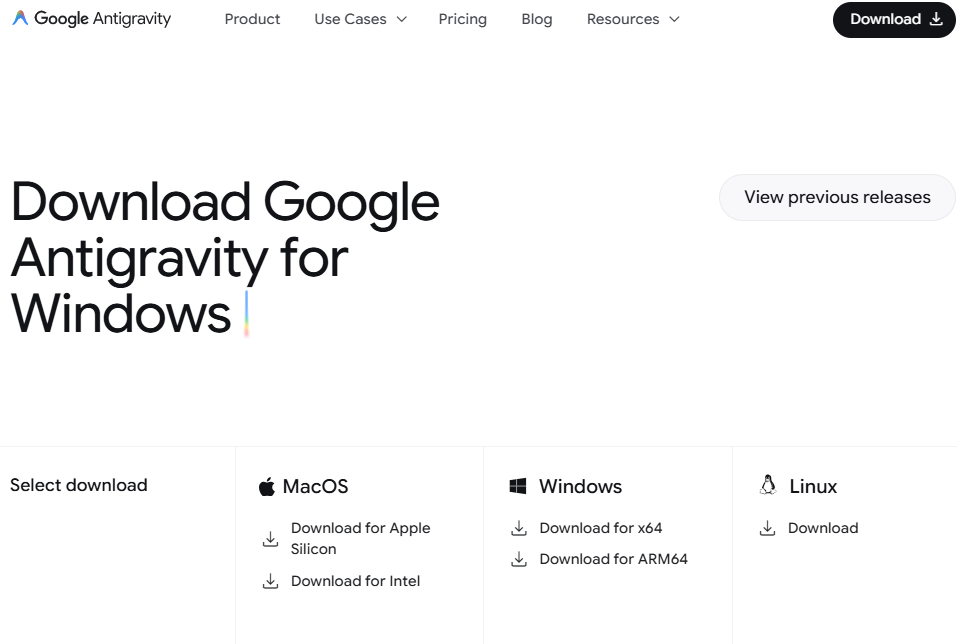The height and width of the screenshot is (644, 957).
Task: Click the Linux section heading
Action: (x=813, y=487)
